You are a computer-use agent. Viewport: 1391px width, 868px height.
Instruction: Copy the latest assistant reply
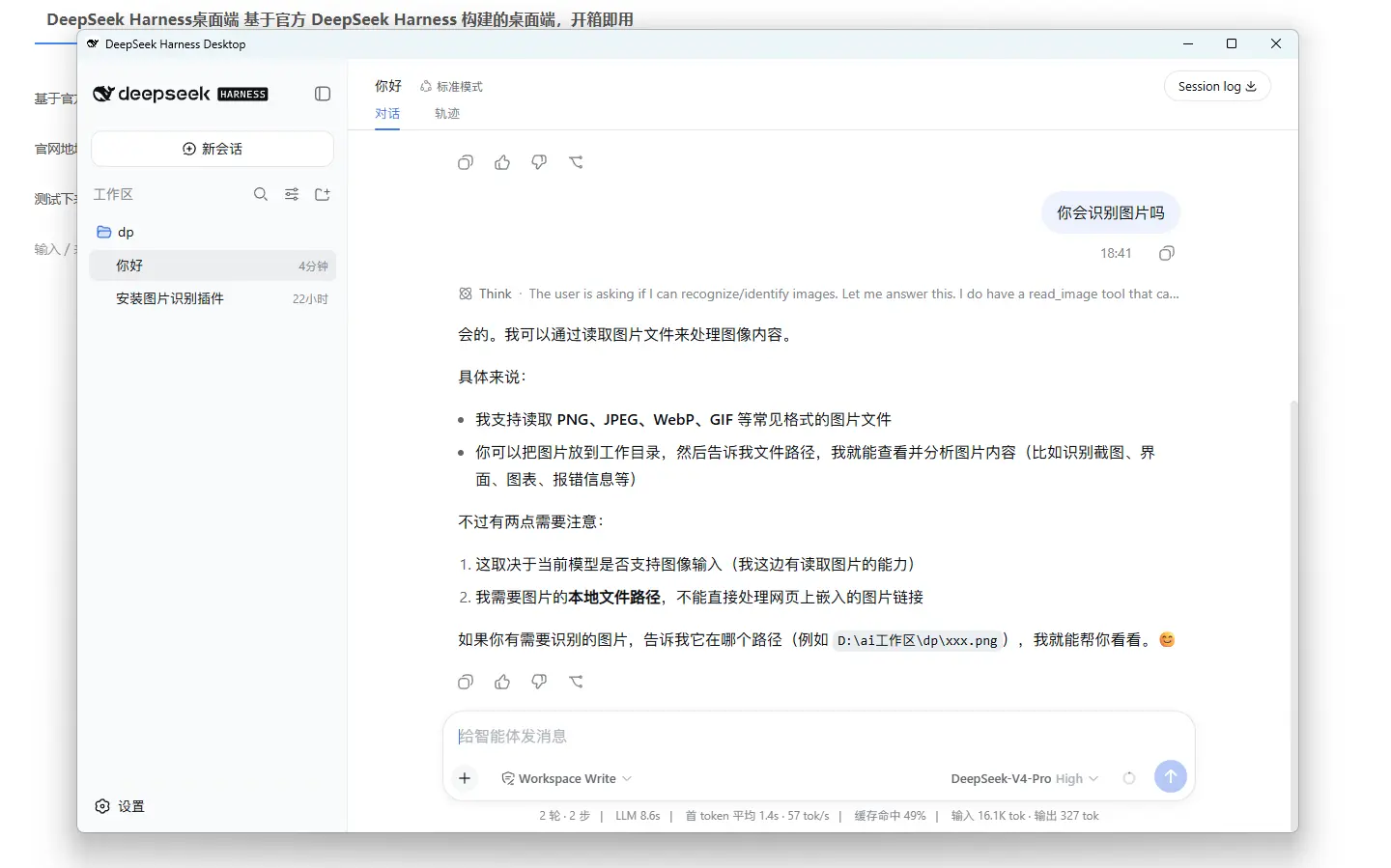pyautogui.click(x=466, y=682)
